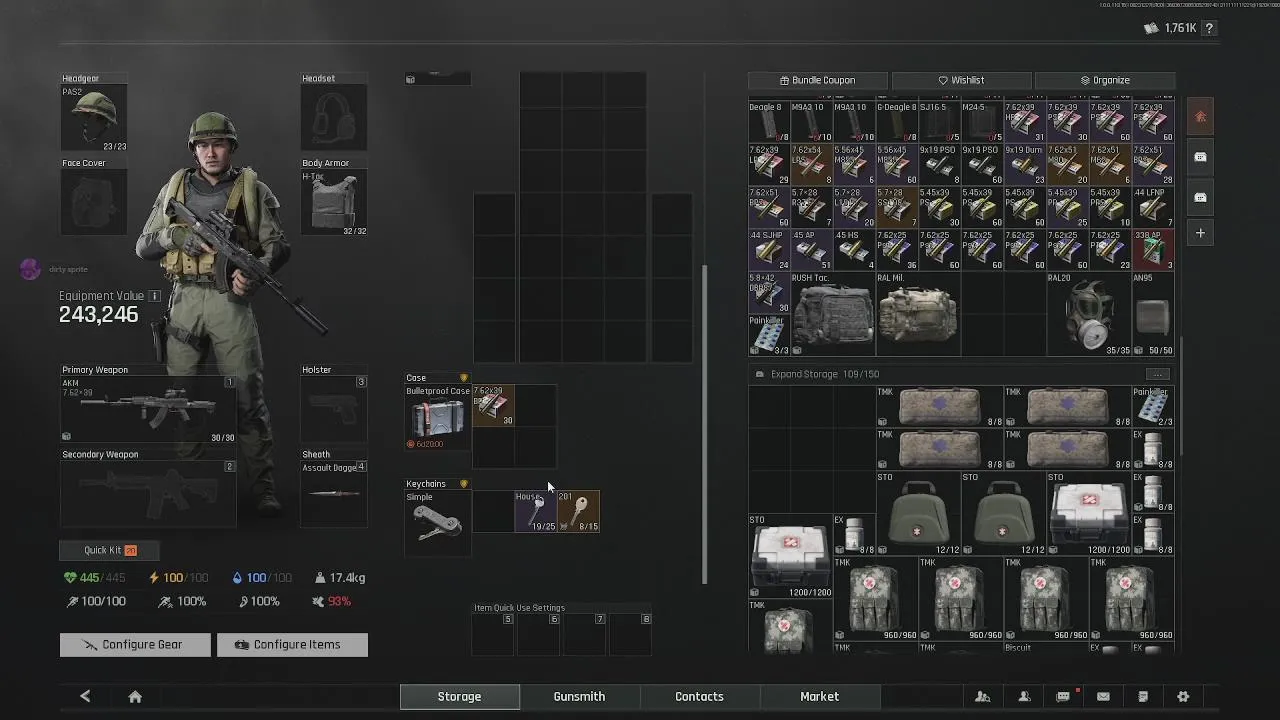Open the mail envelope icon
Image resolution: width=1280 pixels, height=720 pixels.
(1103, 696)
